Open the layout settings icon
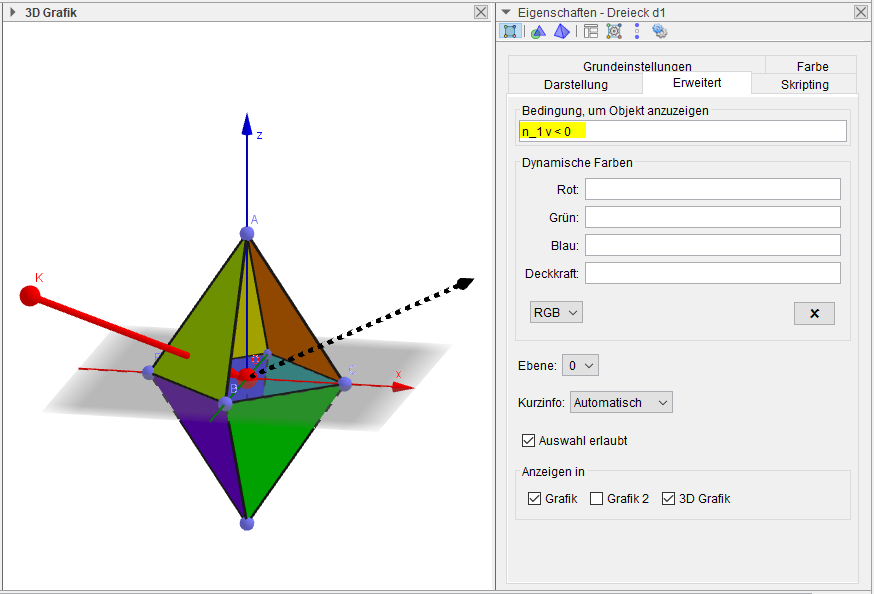This screenshot has width=874, height=594. coord(591,32)
